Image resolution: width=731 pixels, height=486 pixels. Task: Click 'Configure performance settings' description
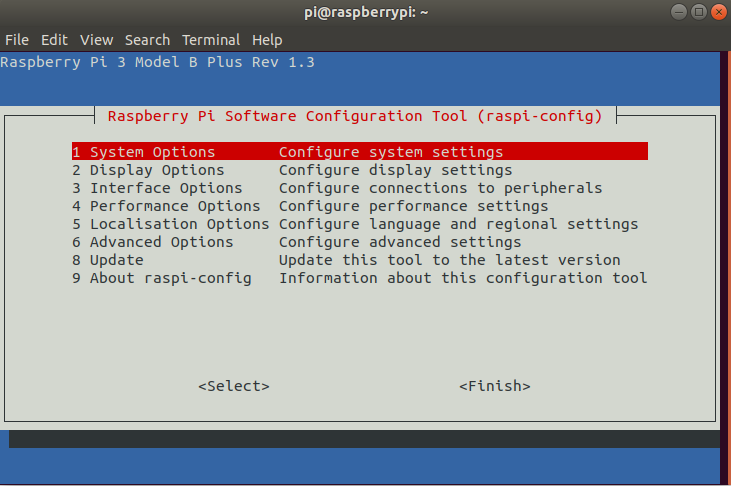coord(414,206)
